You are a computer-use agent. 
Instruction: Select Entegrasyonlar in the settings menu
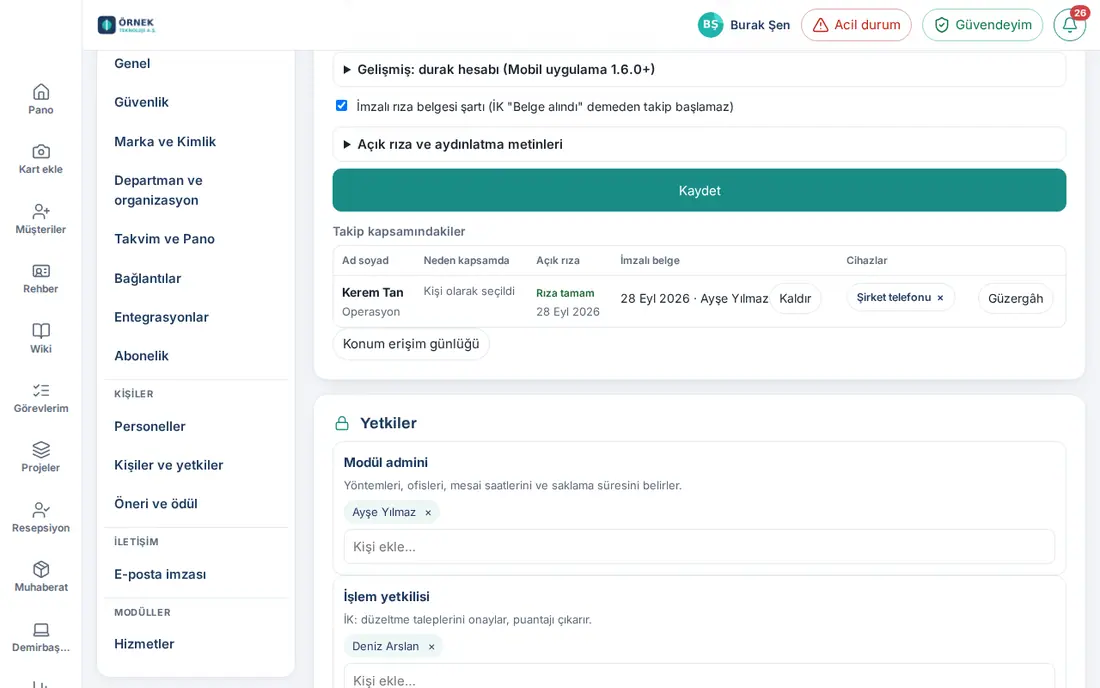[161, 317]
